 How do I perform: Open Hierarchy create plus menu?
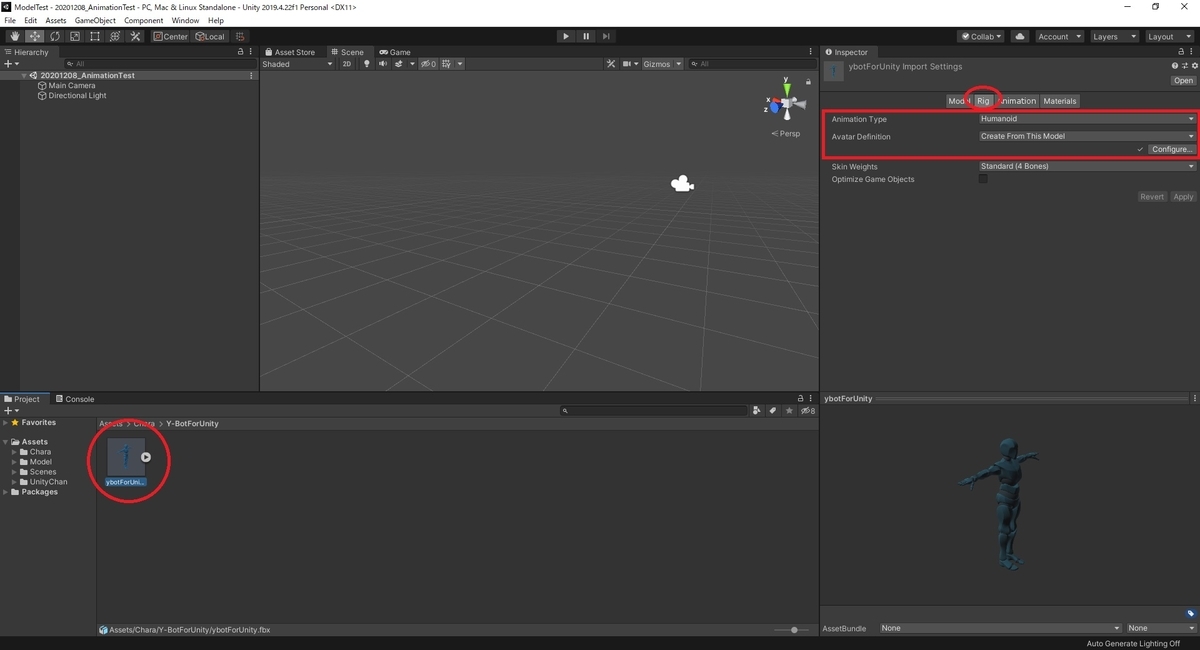[x=10, y=64]
